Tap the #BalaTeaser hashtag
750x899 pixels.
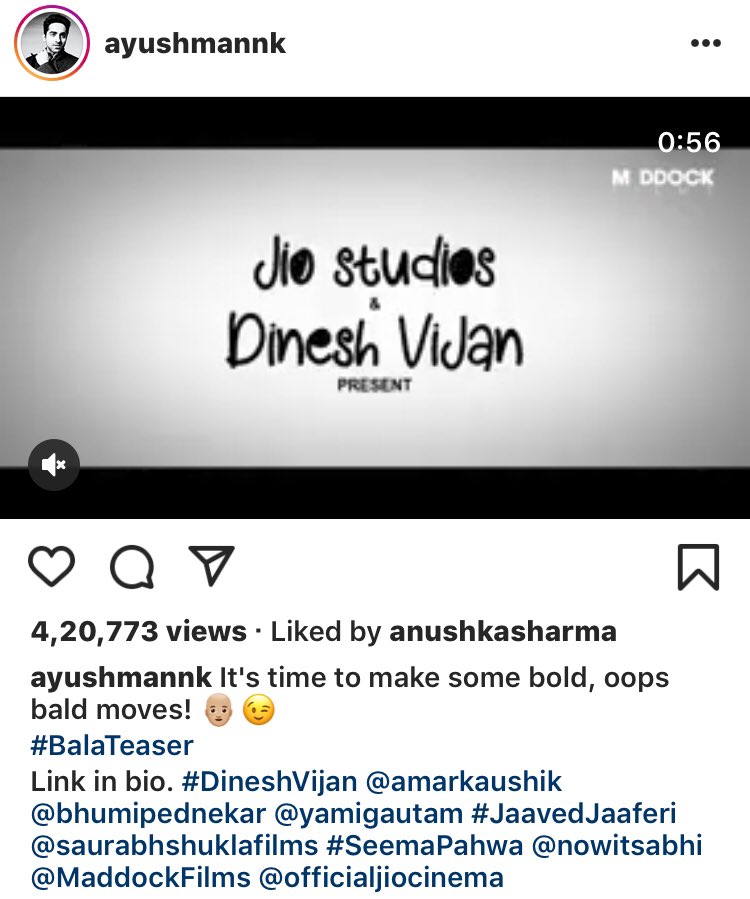click(112, 745)
